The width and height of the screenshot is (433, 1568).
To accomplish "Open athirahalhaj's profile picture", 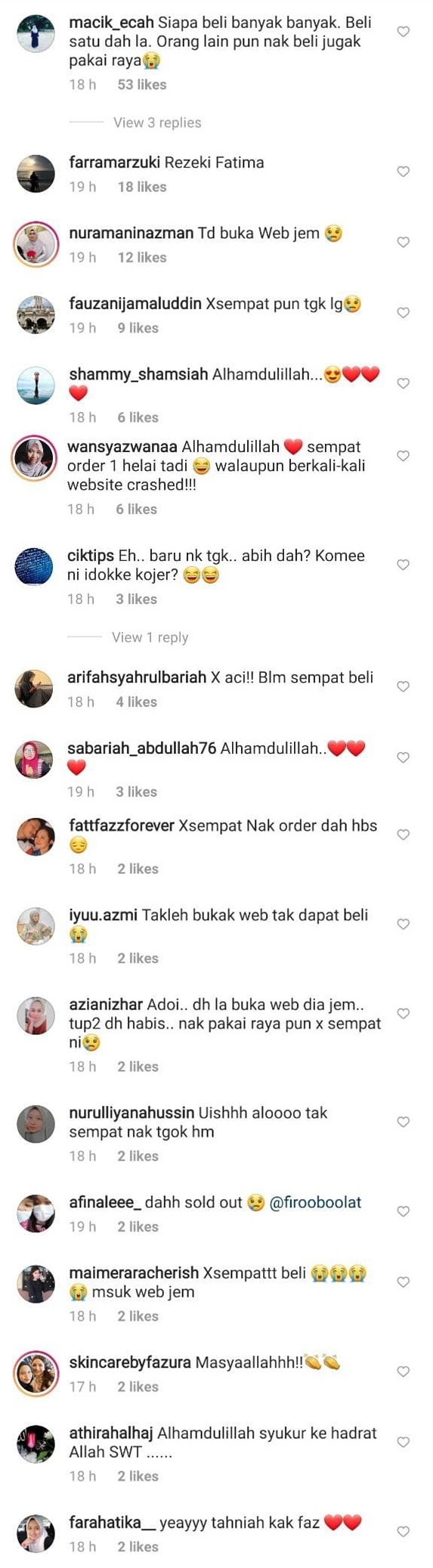I will [x=36, y=1443].
